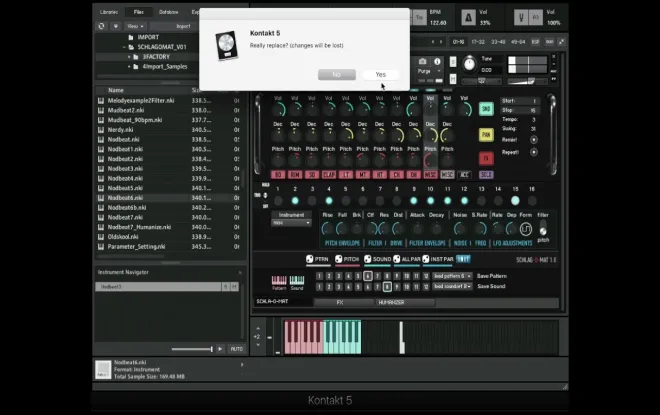
Task: Click the Name column header
Action: pyautogui.click(x=116, y=90)
